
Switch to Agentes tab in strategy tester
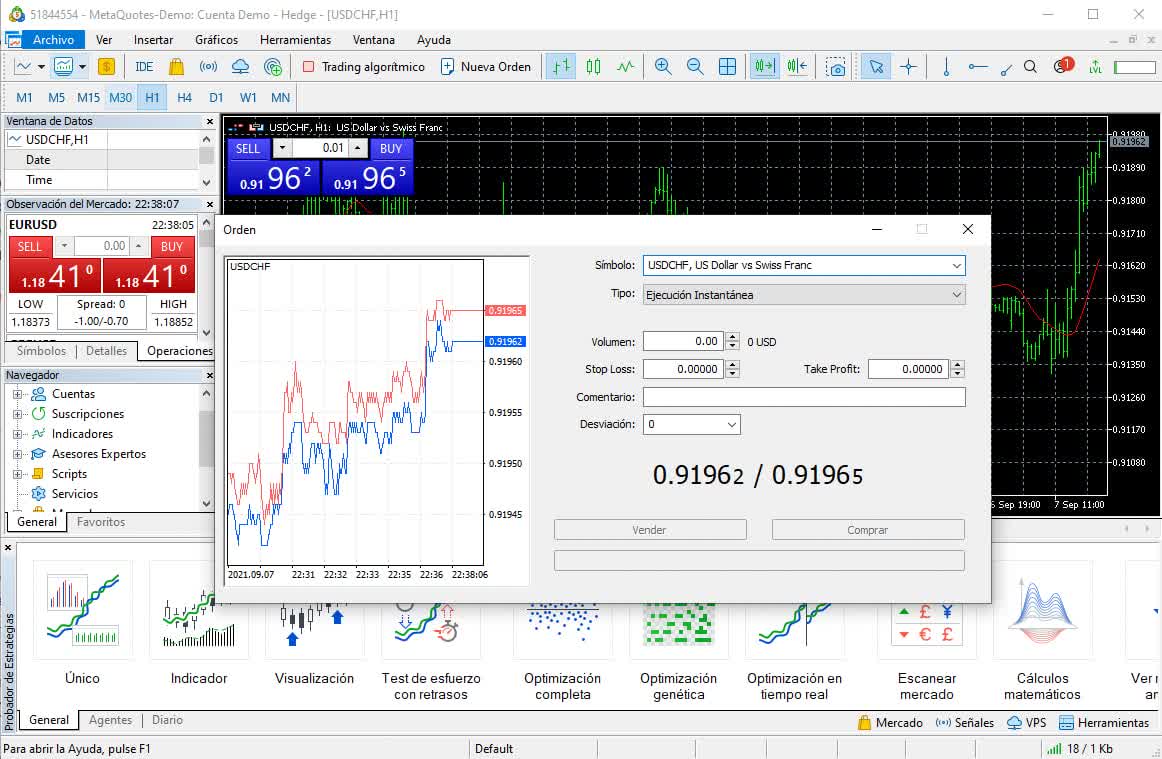pyautogui.click(x=110, y=720)
